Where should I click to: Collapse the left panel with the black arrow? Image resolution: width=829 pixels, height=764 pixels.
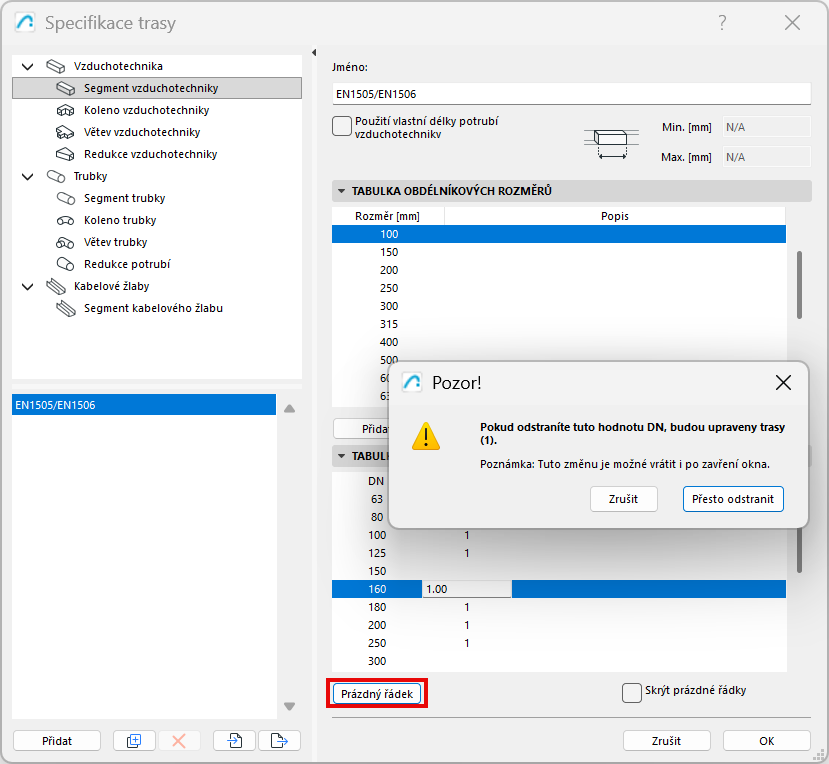[314, 52]
